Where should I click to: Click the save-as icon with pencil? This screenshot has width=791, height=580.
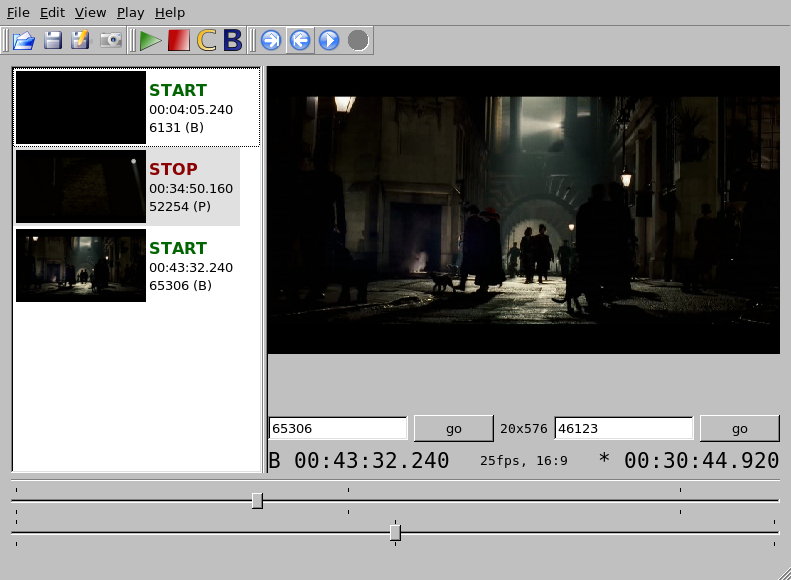(80, 40)
